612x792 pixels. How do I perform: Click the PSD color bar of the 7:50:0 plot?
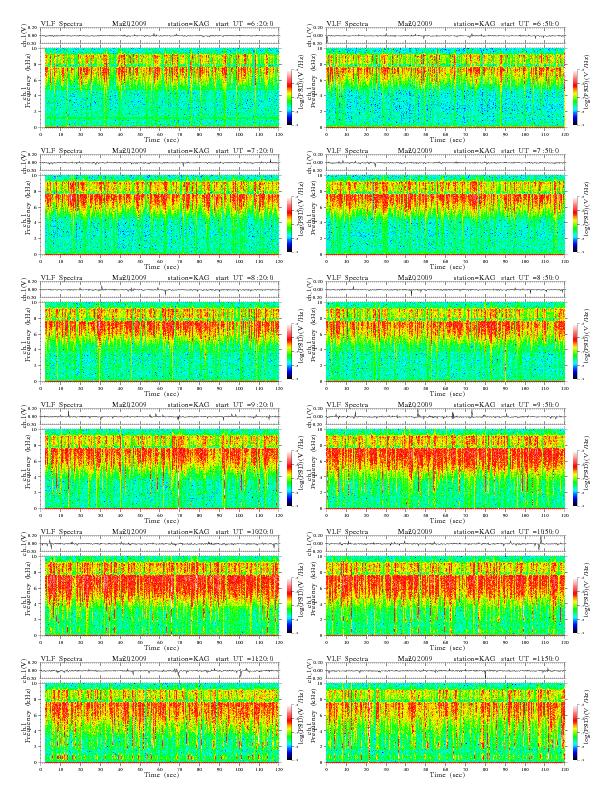(576, 224)
